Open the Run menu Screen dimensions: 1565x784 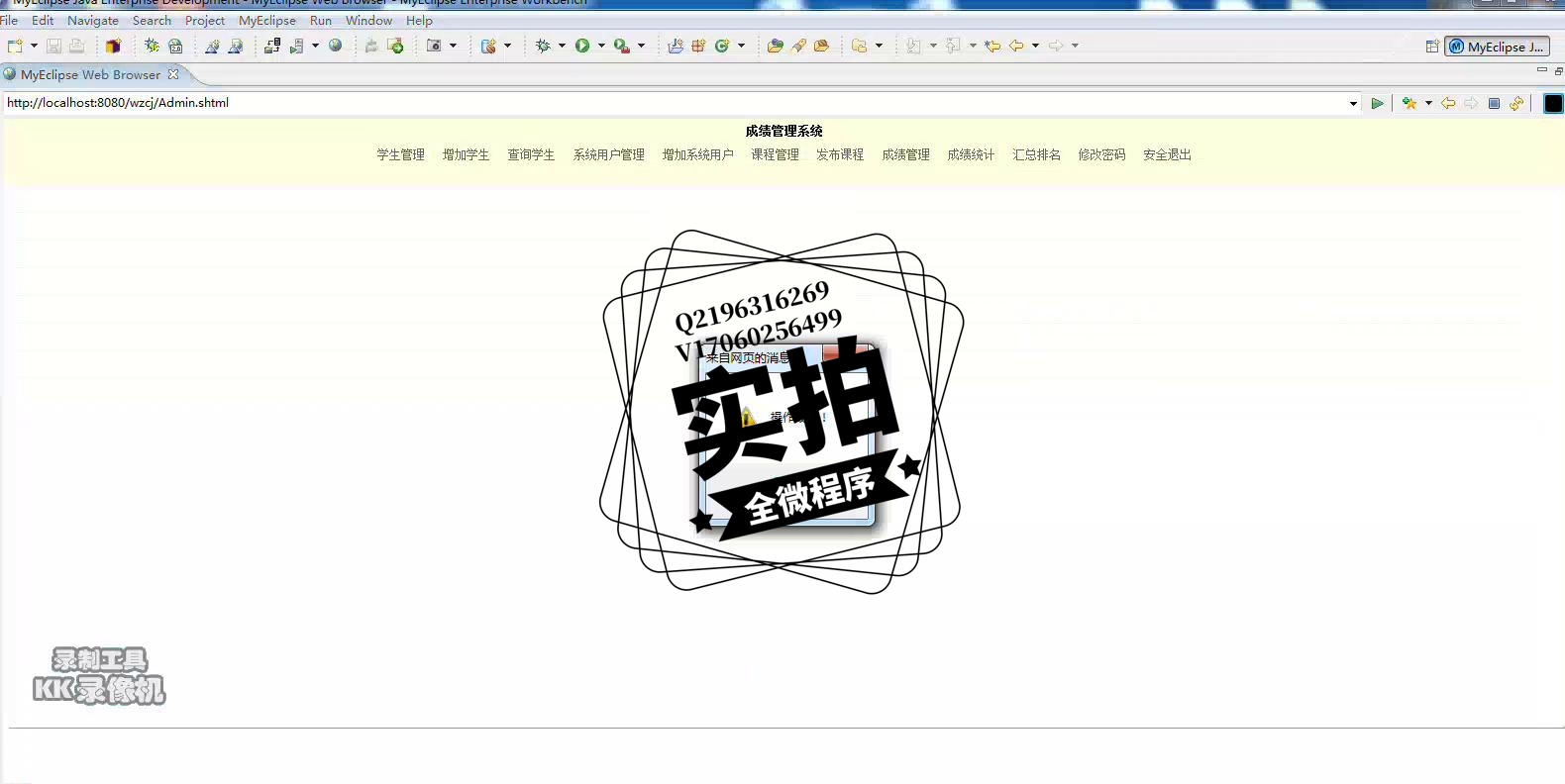[321, 20]
